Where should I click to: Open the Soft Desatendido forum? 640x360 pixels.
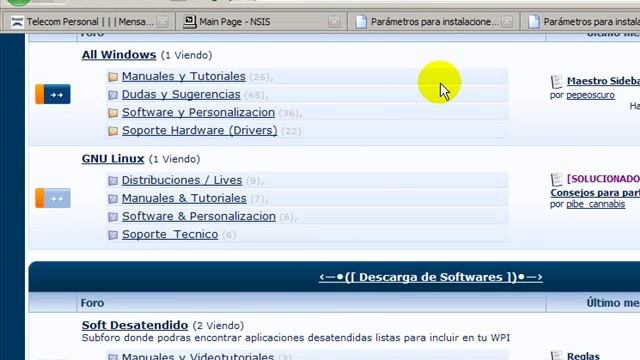(135, 325)
